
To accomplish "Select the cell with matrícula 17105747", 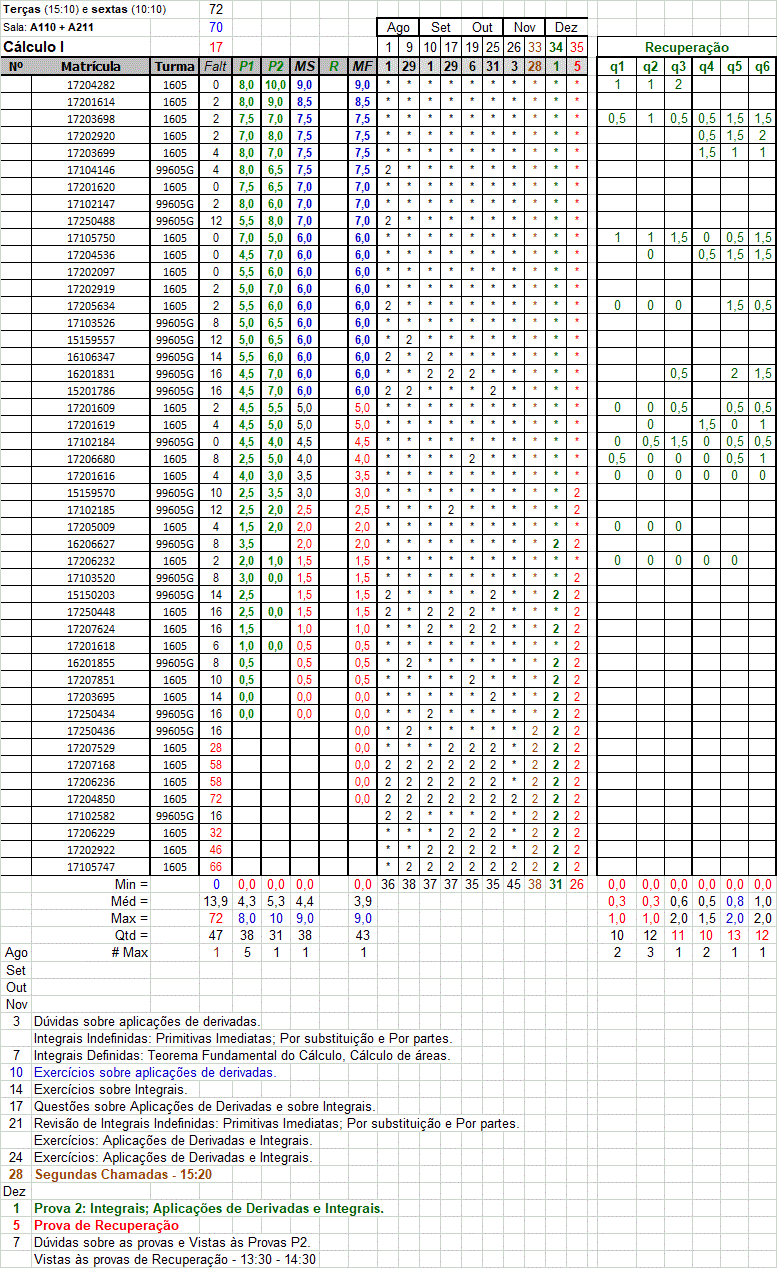I will [91, 867].
